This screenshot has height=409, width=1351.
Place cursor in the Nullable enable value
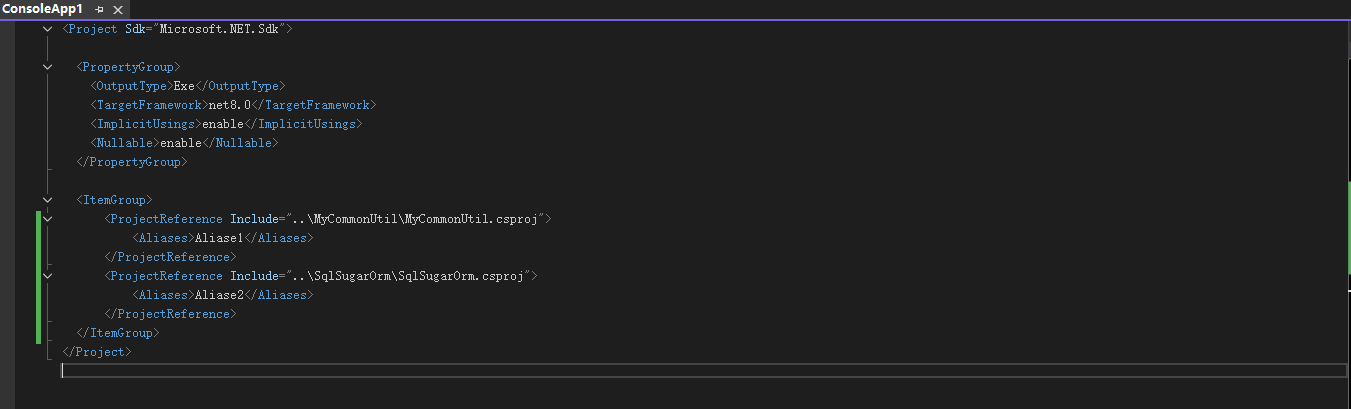tap(180, 143)
